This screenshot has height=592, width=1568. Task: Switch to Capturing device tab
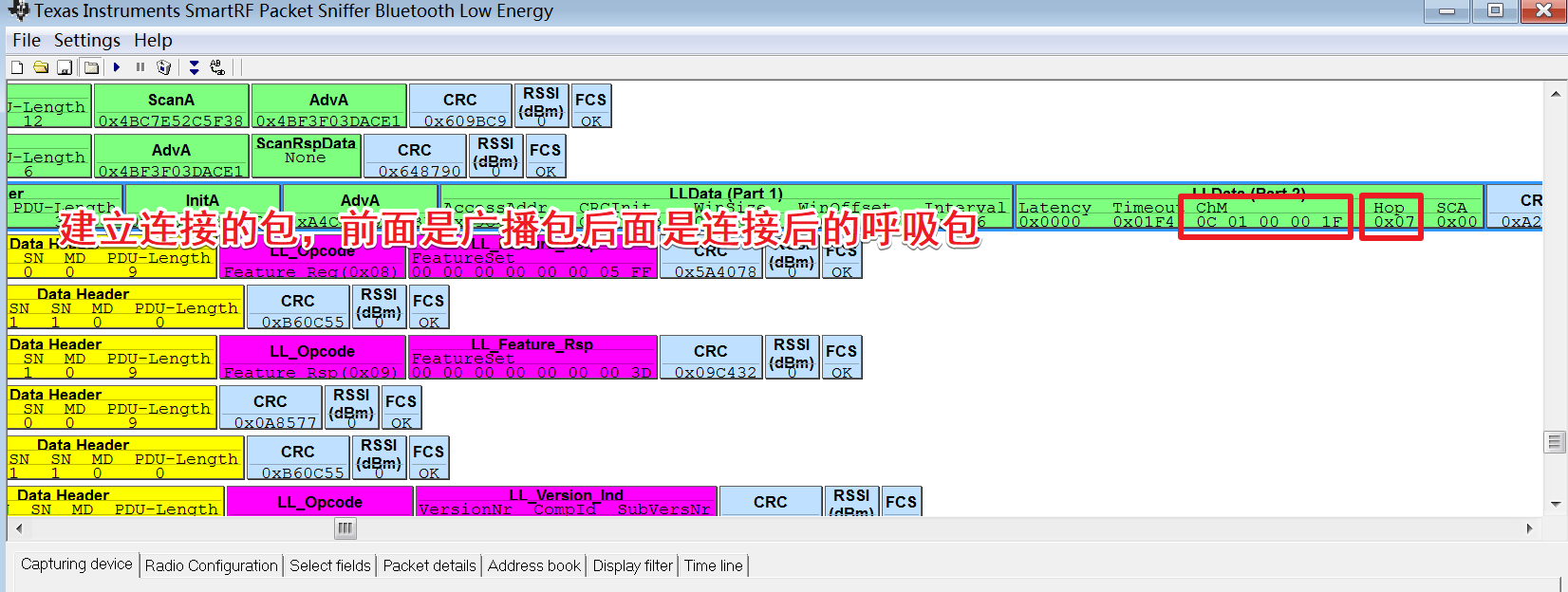point(77,564)
